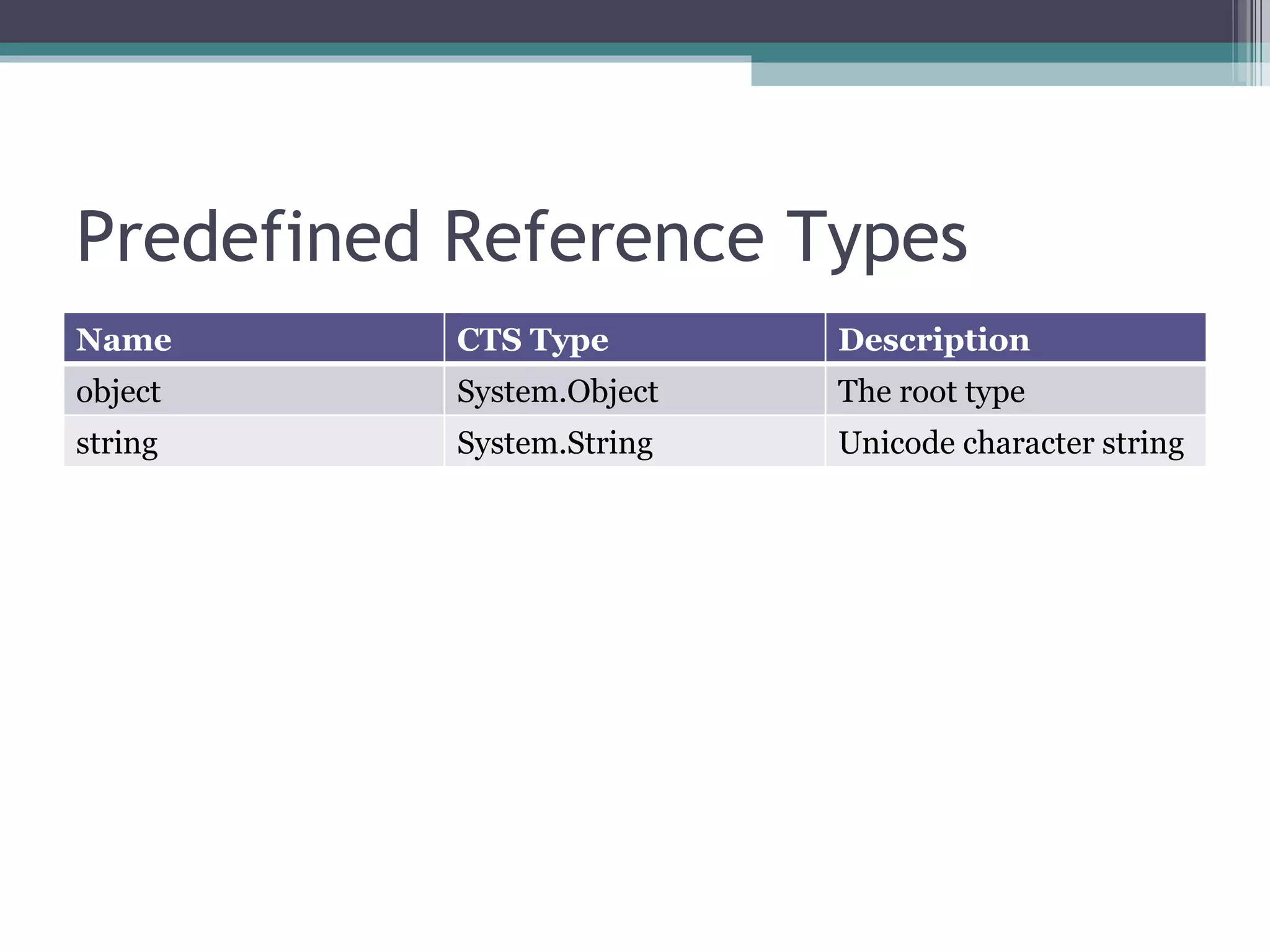The image size is (1270, 952).
Task: Click the word Predefined in the title
Action: [248, 239]
